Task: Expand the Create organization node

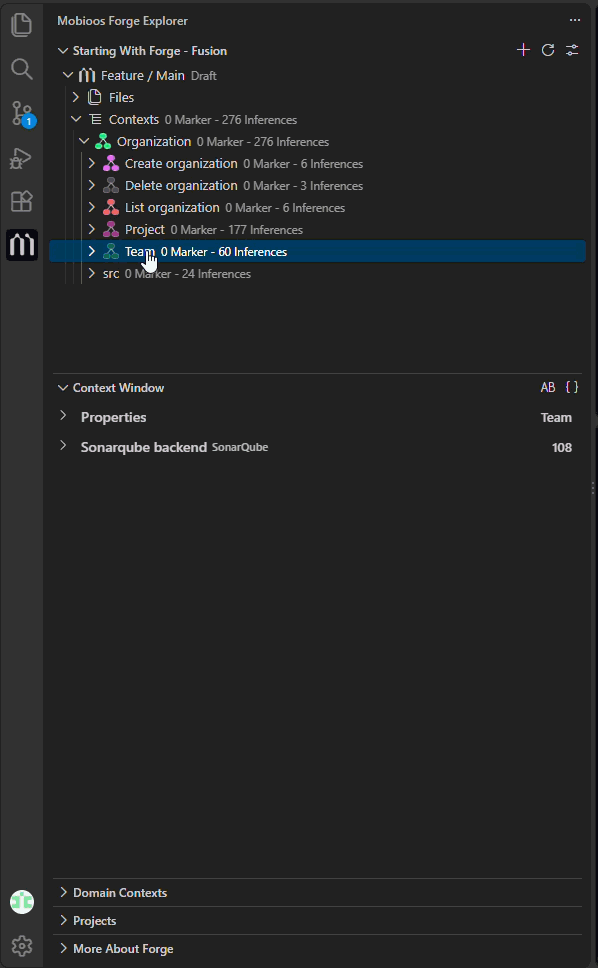Action: click(92, 164)
